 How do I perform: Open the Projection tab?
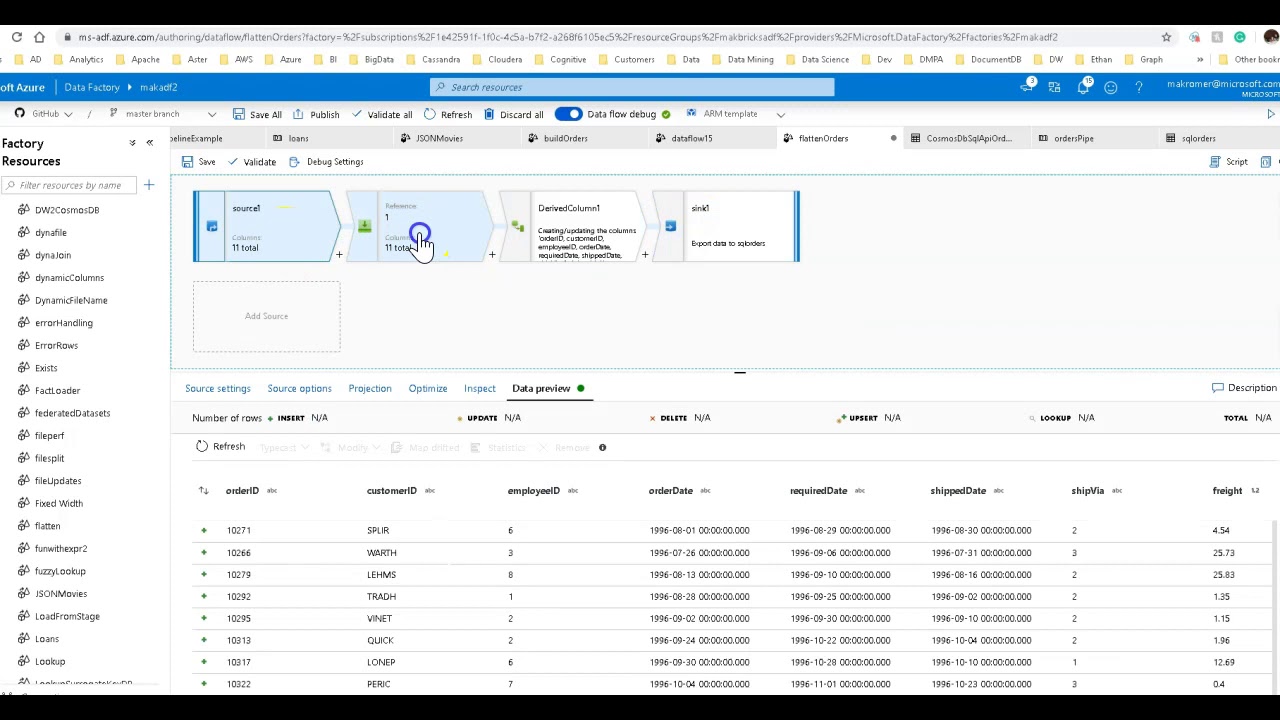click(x=370, y=388)
